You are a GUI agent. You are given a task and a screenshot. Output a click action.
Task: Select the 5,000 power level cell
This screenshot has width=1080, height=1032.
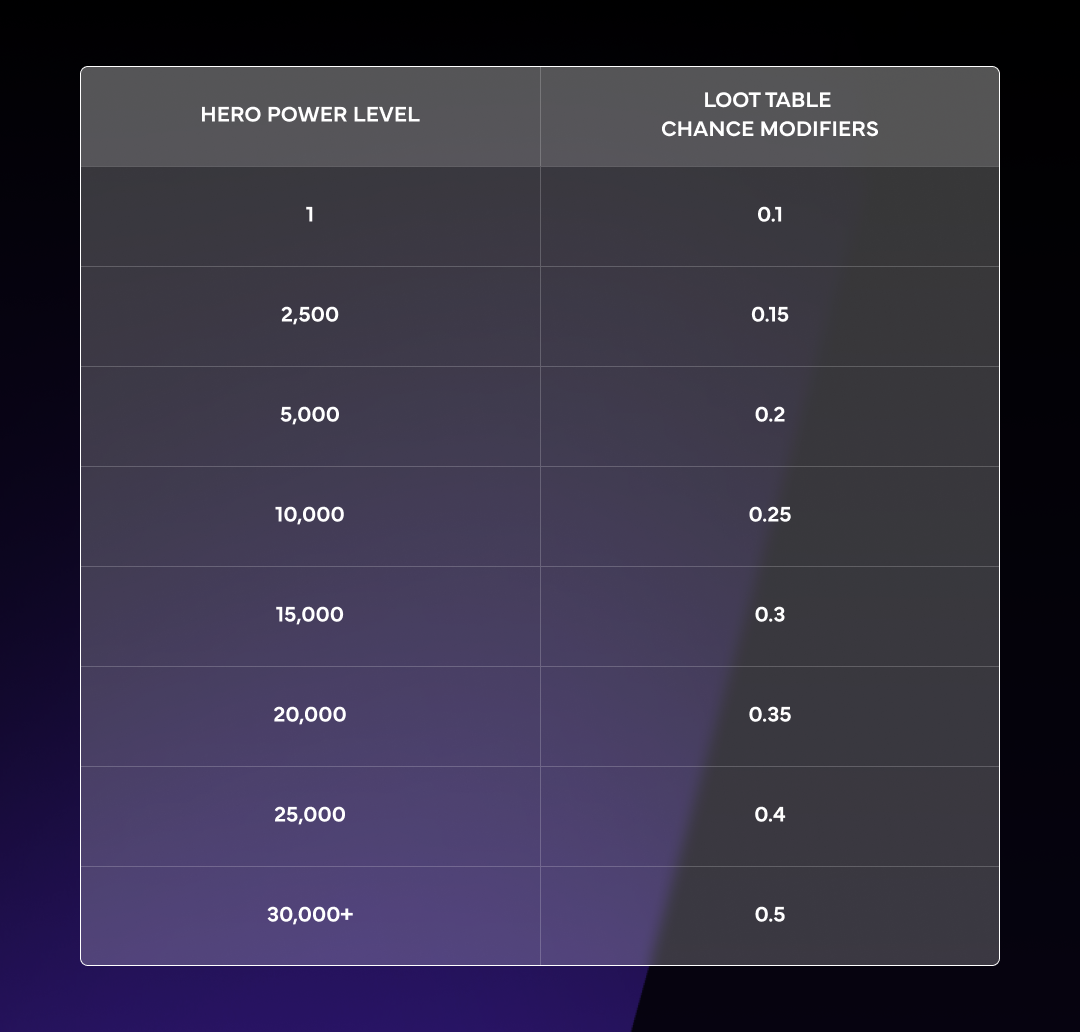click(310, 415)
